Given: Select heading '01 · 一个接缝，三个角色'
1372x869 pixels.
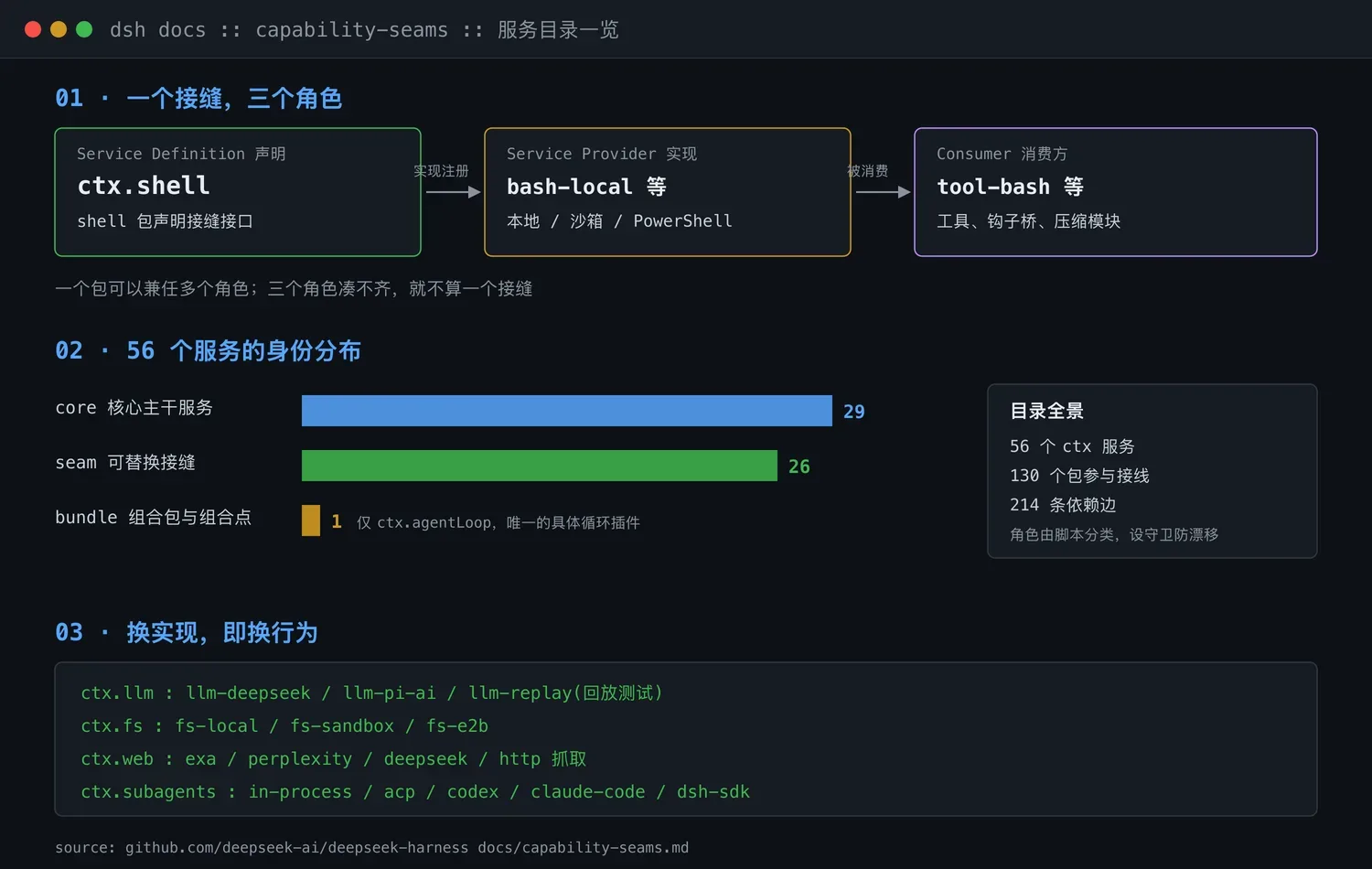Looking at the screenshot, I should click(198, 98).
